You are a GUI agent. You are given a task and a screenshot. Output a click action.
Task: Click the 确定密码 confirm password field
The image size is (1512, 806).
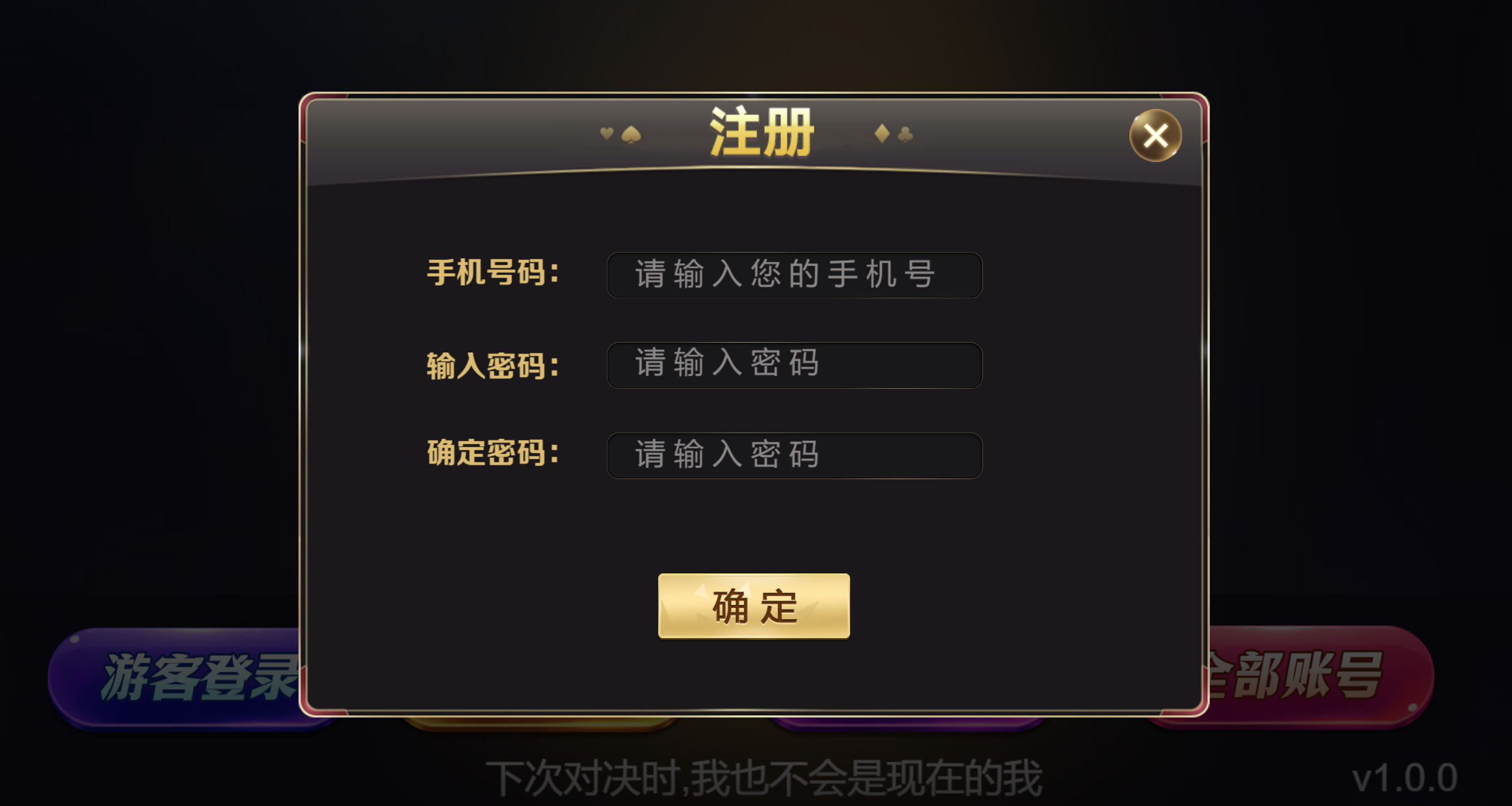pos(794,455)
